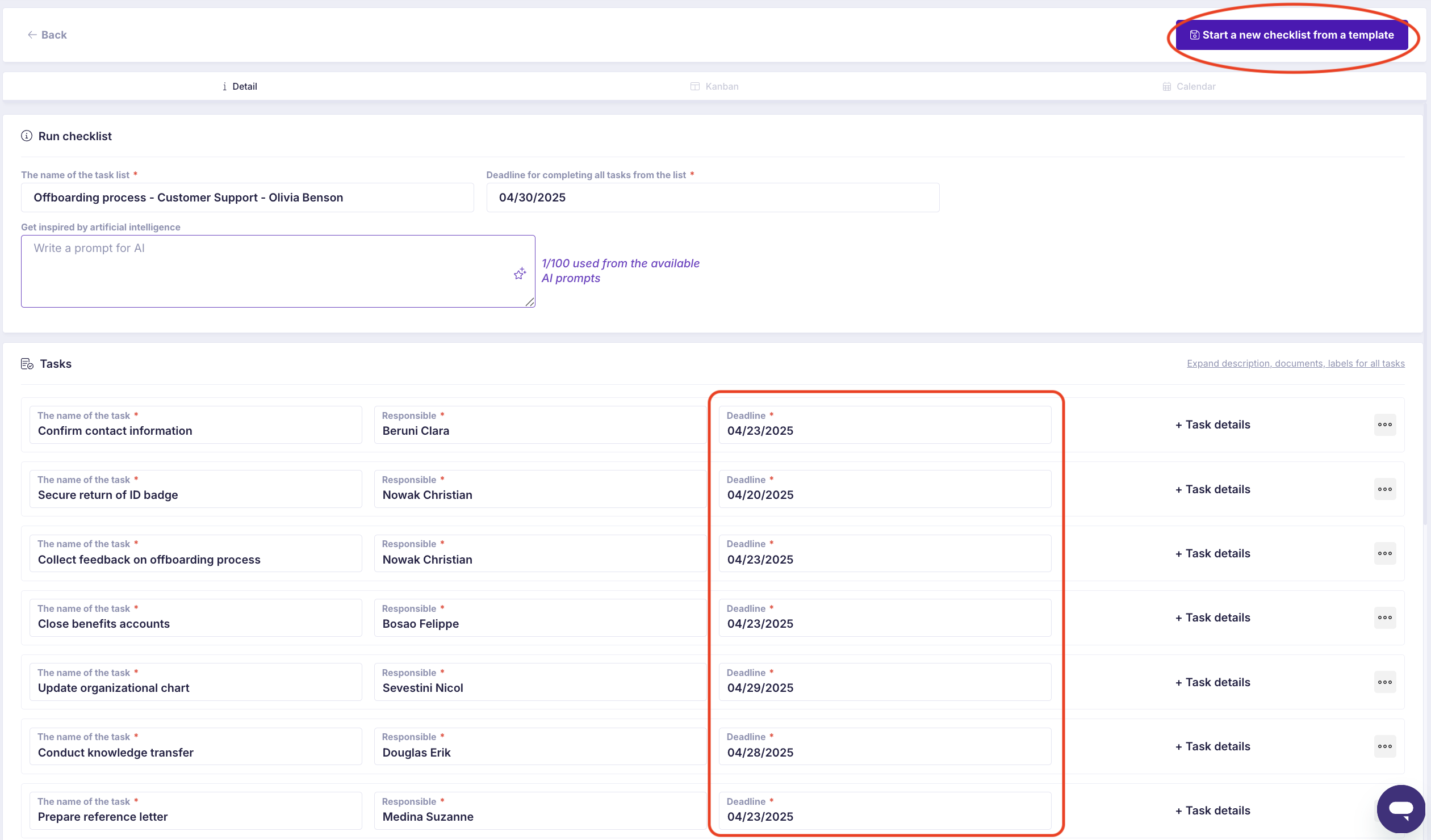Open Responsible selector showing Sevestini Nicol
The height and width of the screenshot is (840, 1431).
tap(540, 682)
